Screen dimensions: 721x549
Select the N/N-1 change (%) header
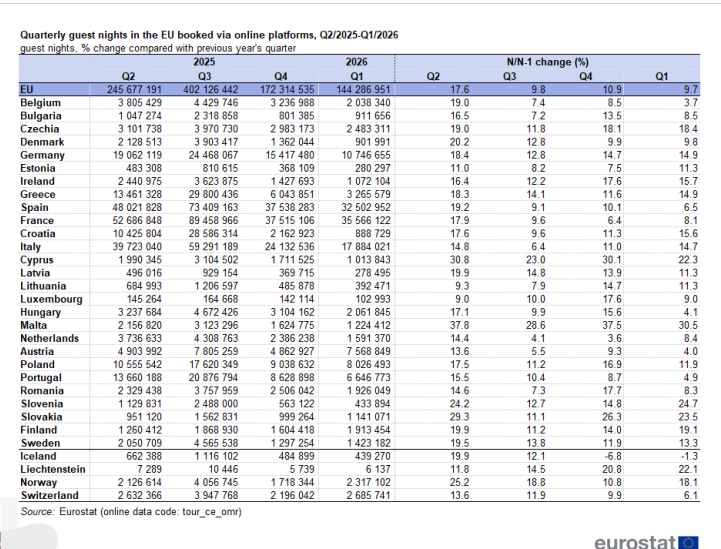pos(548,62)
